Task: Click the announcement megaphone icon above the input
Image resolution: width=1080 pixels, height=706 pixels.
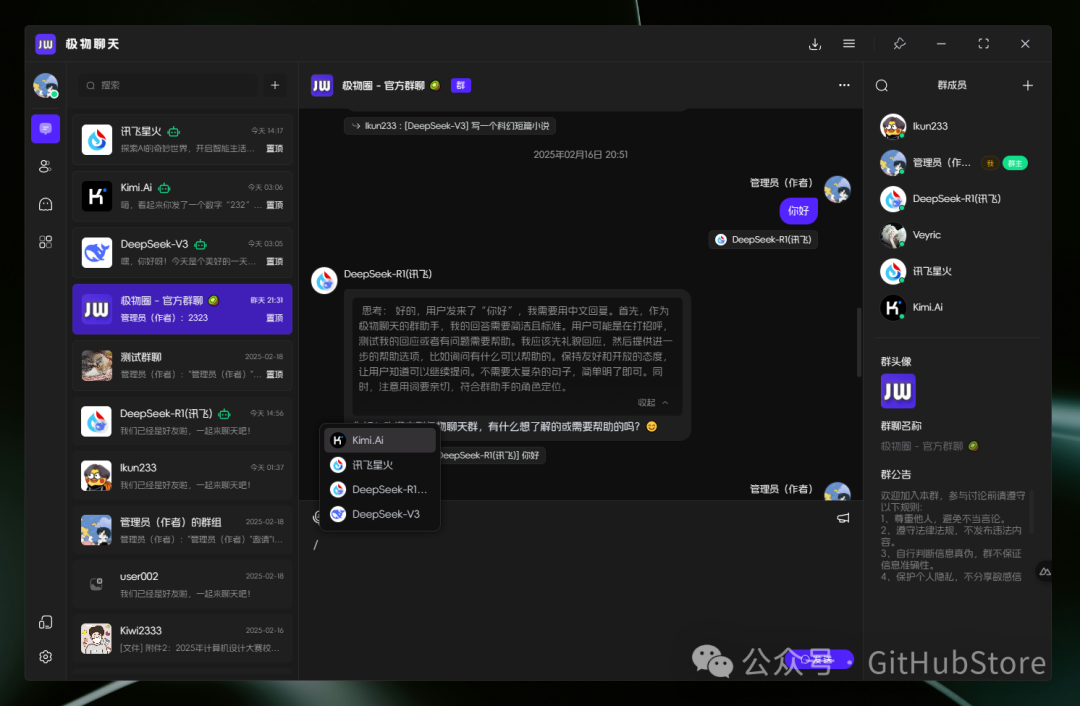Action: tap(843, 518)
